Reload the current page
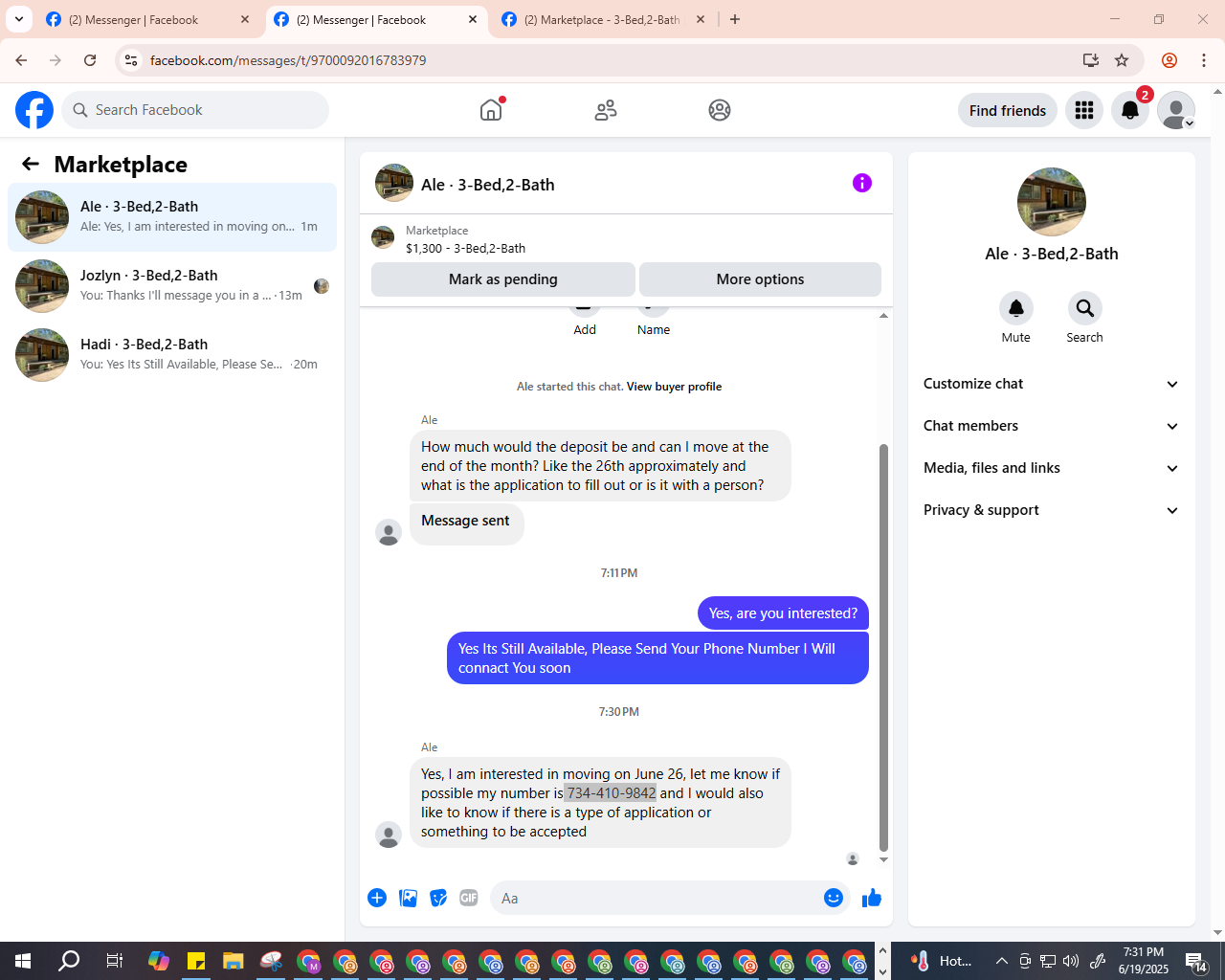 (90, 60)
